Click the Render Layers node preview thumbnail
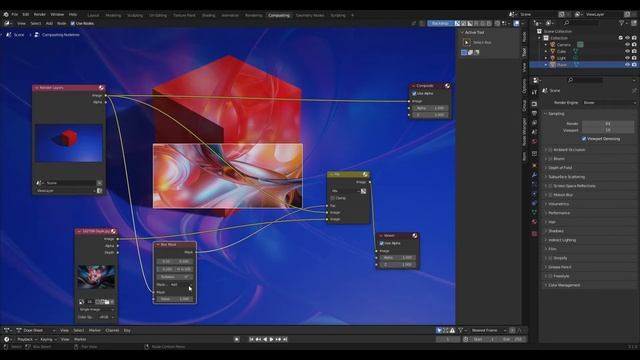Viewport: 640px width, 360px height. tap(69, 143)
